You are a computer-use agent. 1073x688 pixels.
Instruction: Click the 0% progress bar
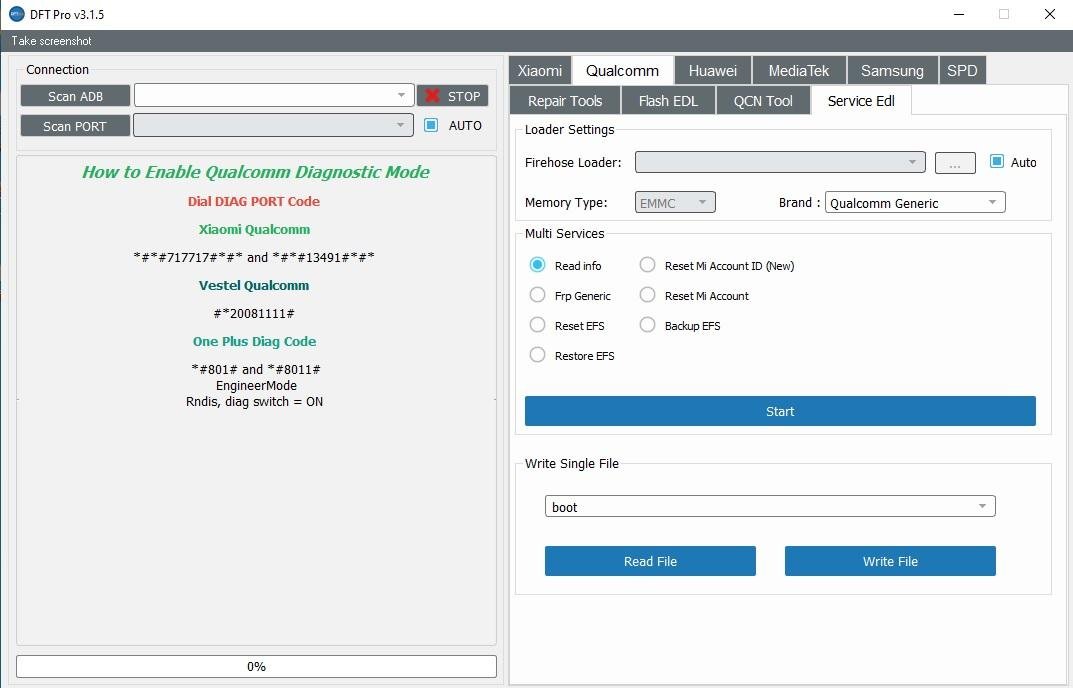tap(256, 666)
